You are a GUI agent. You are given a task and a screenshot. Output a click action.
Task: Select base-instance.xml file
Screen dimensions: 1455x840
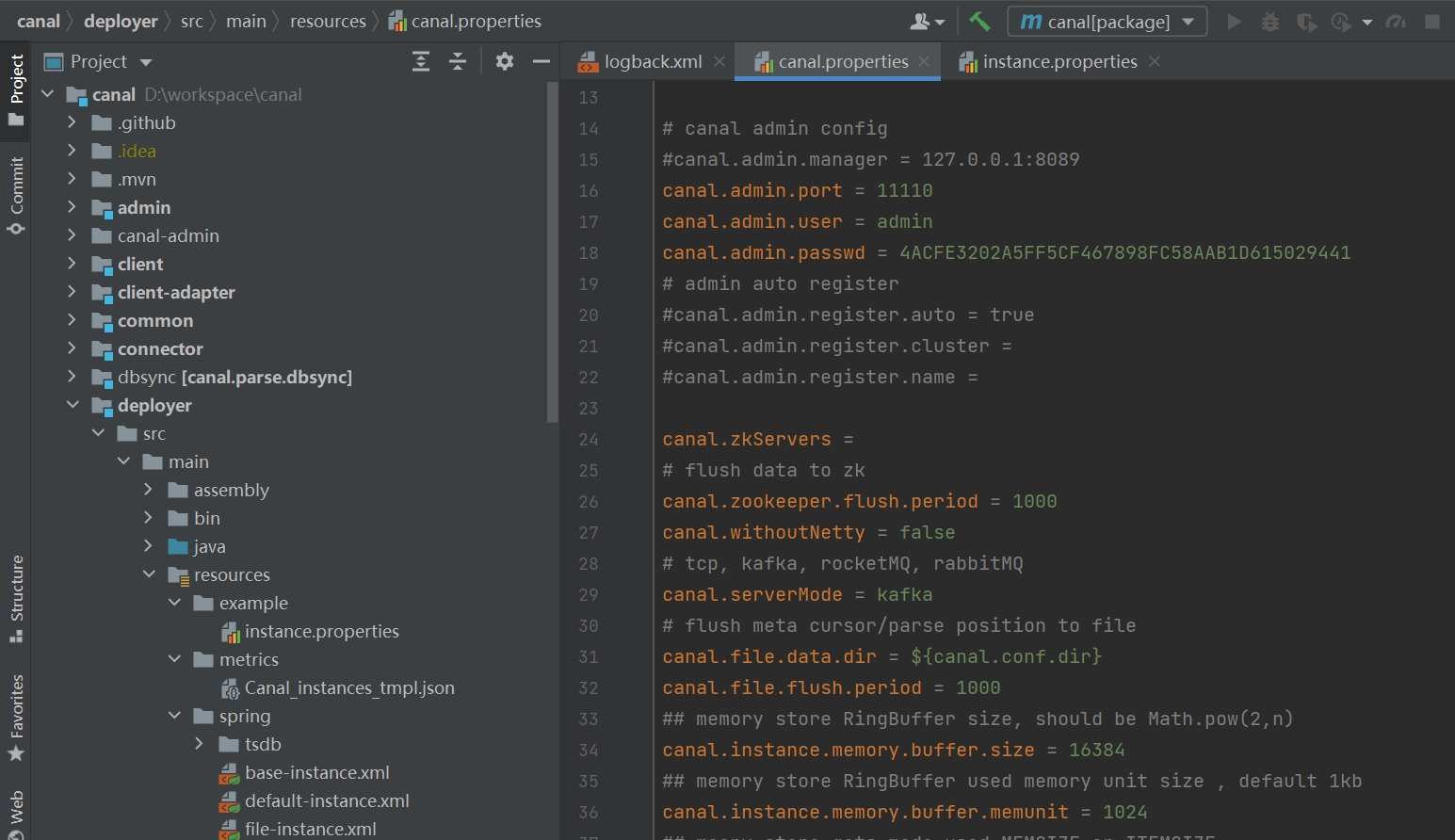[x=316, y=772]
